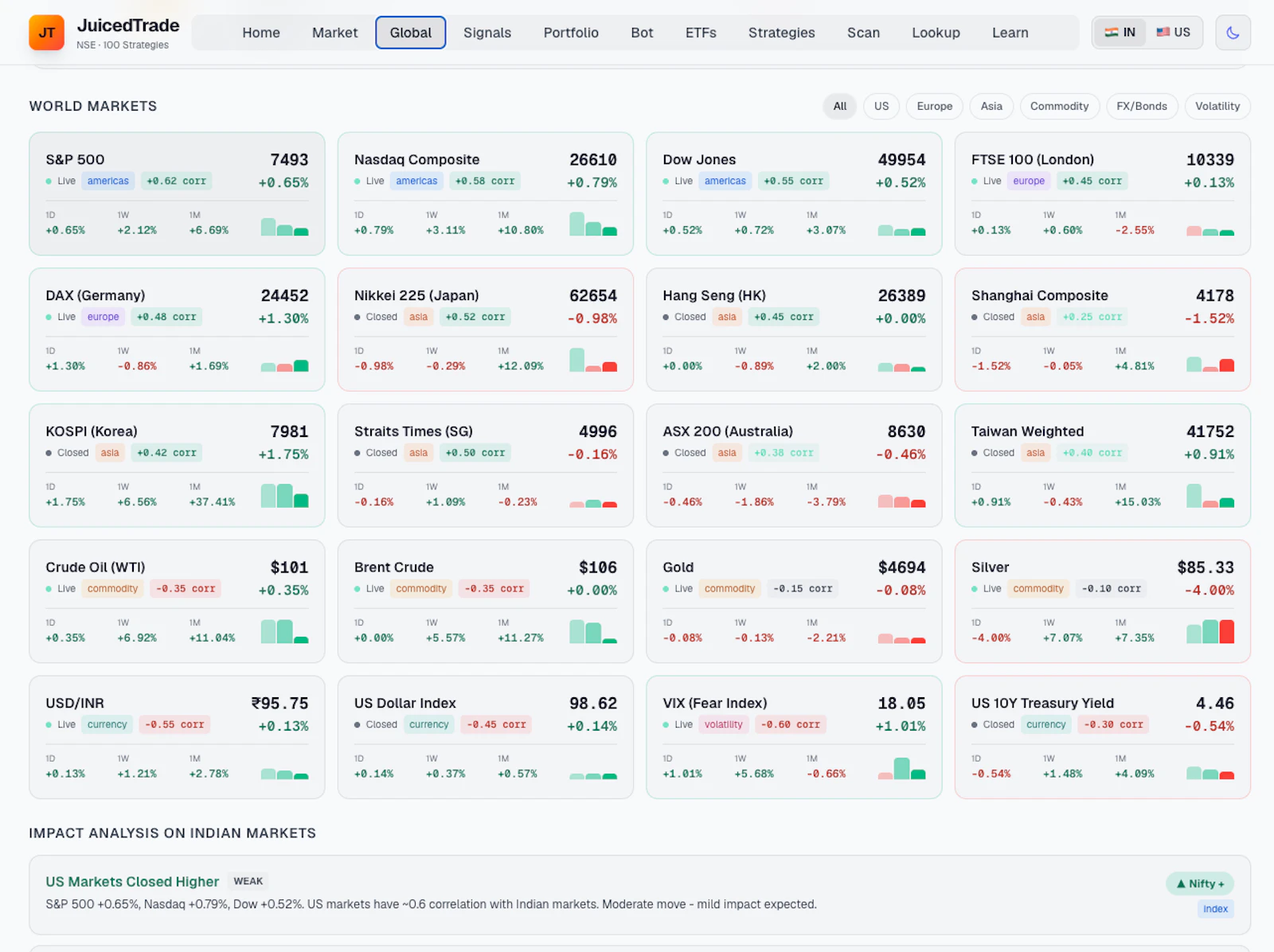Click Brent Crude mini bar chart
The height and width of the screenshot is (952, 1274).
coord(593,631)
